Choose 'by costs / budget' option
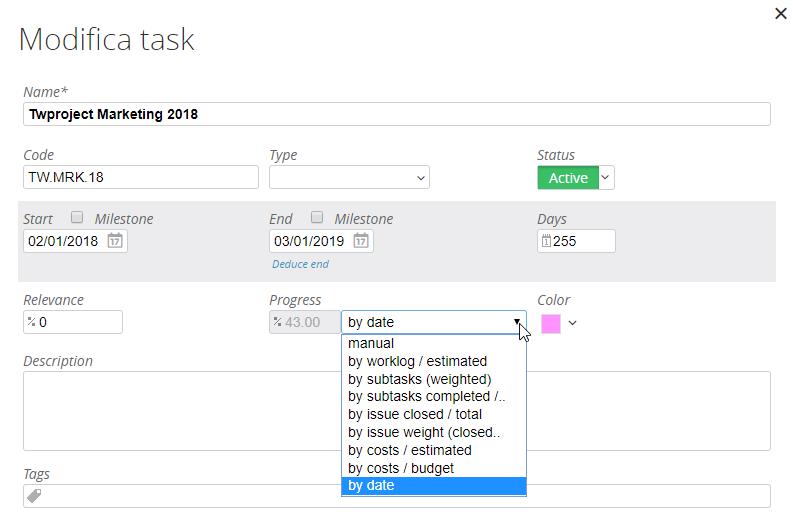The width and height of the screenshot is (793, 522). 400,468
